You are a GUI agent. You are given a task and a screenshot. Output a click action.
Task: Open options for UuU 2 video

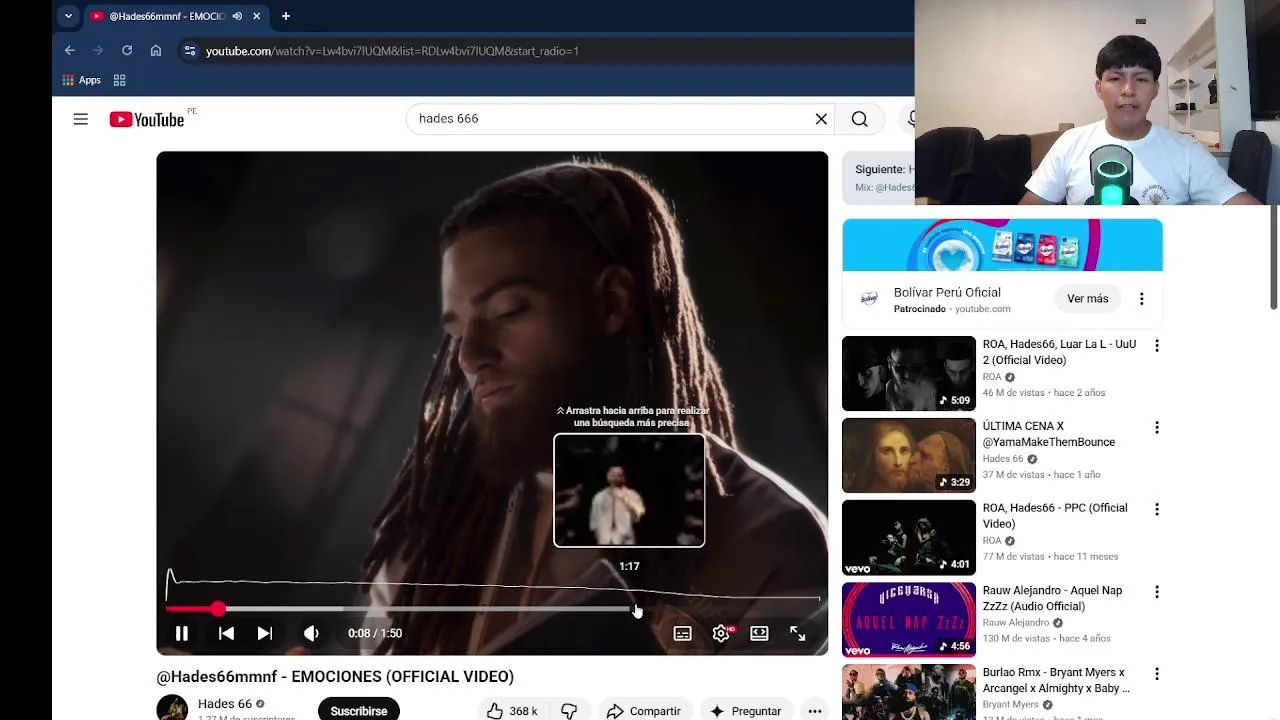click(x=1157, y=346)
